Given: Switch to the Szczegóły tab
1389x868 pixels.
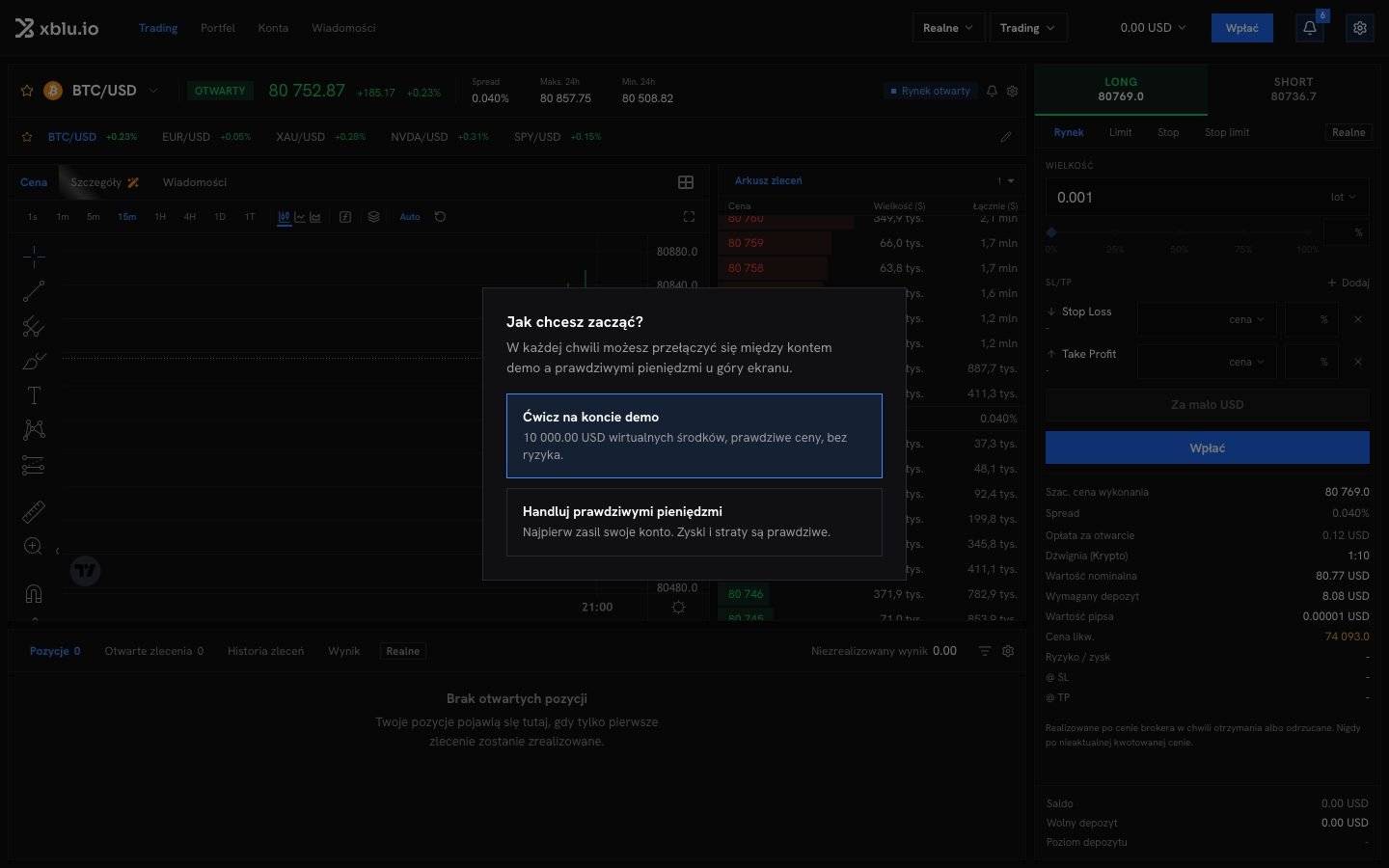Looking at the screenshot, I should [104, 182].
